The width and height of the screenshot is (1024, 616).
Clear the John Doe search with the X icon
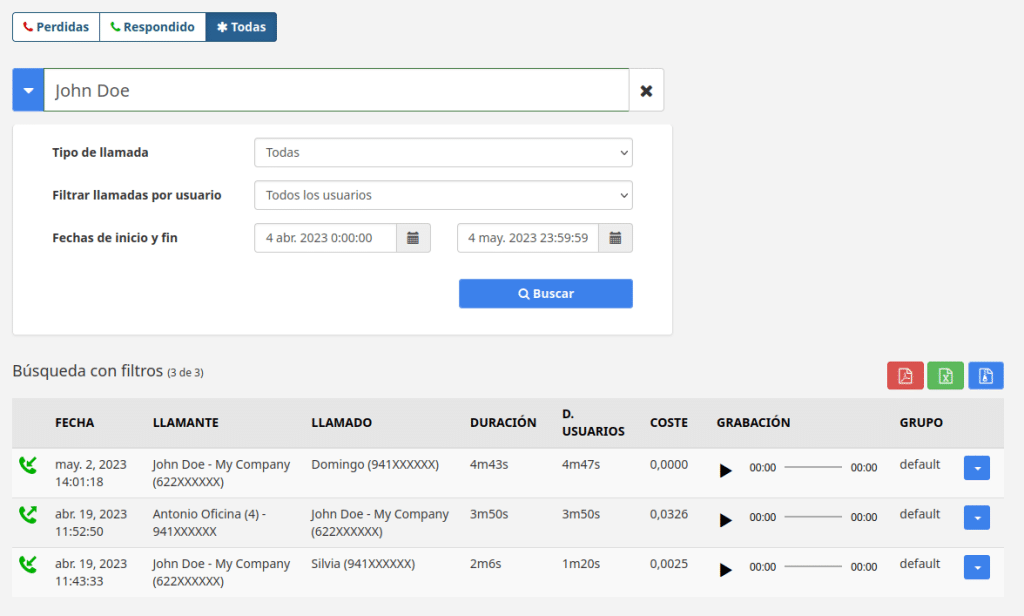646,89
